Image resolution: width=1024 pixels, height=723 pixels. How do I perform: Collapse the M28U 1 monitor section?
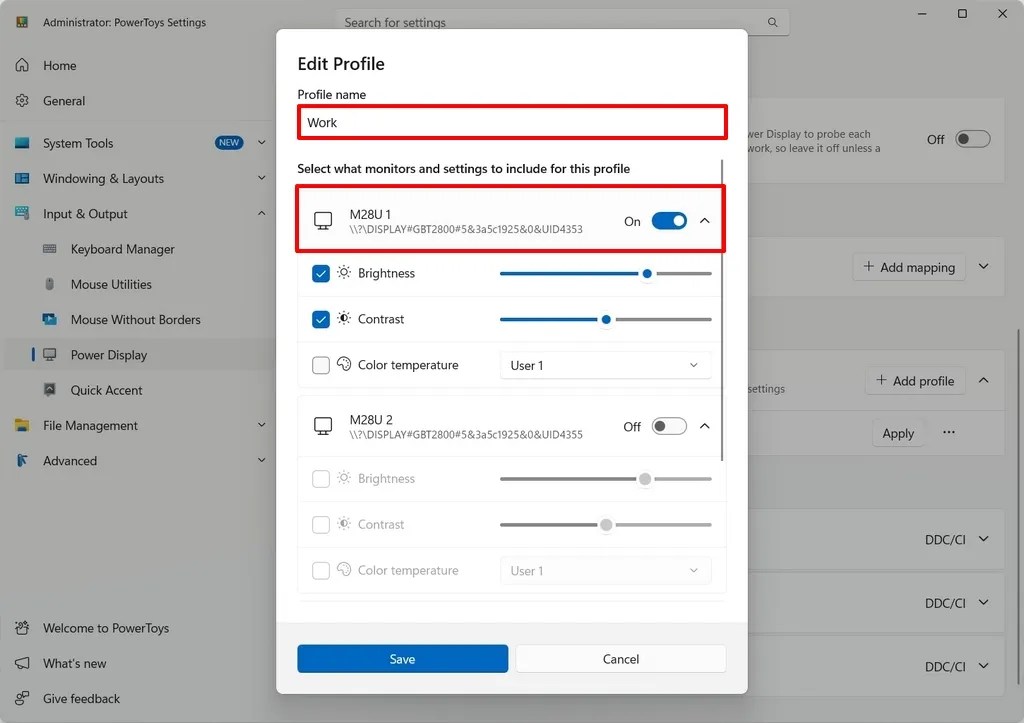click(705, 221)
